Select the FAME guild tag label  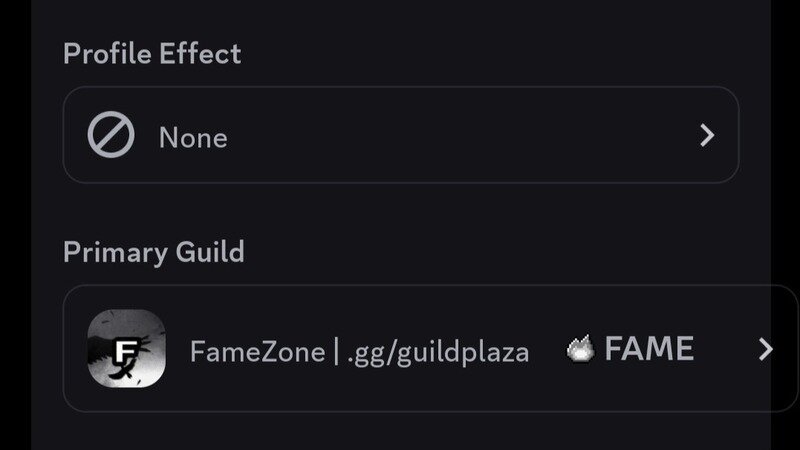[x=649, y=348]
